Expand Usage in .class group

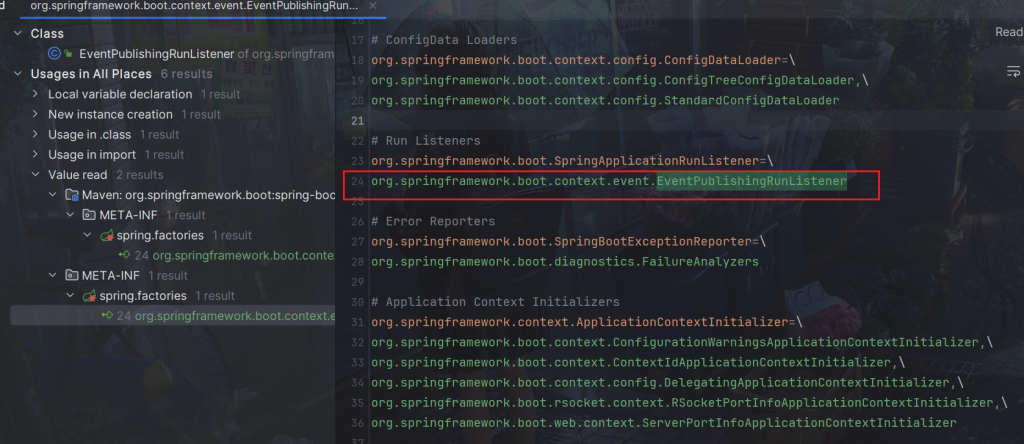click(x=36, y=134)
